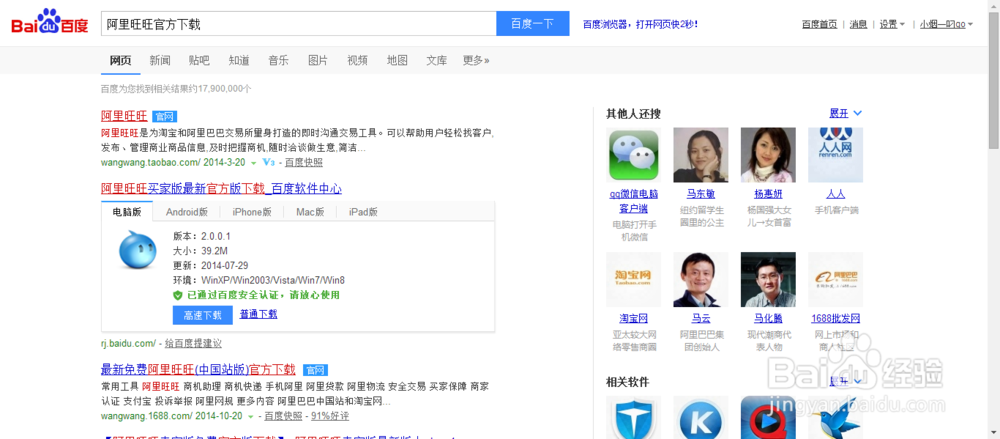Click the green security shield icon
This screenshot has width=1000, height=439.
point(178,295)
